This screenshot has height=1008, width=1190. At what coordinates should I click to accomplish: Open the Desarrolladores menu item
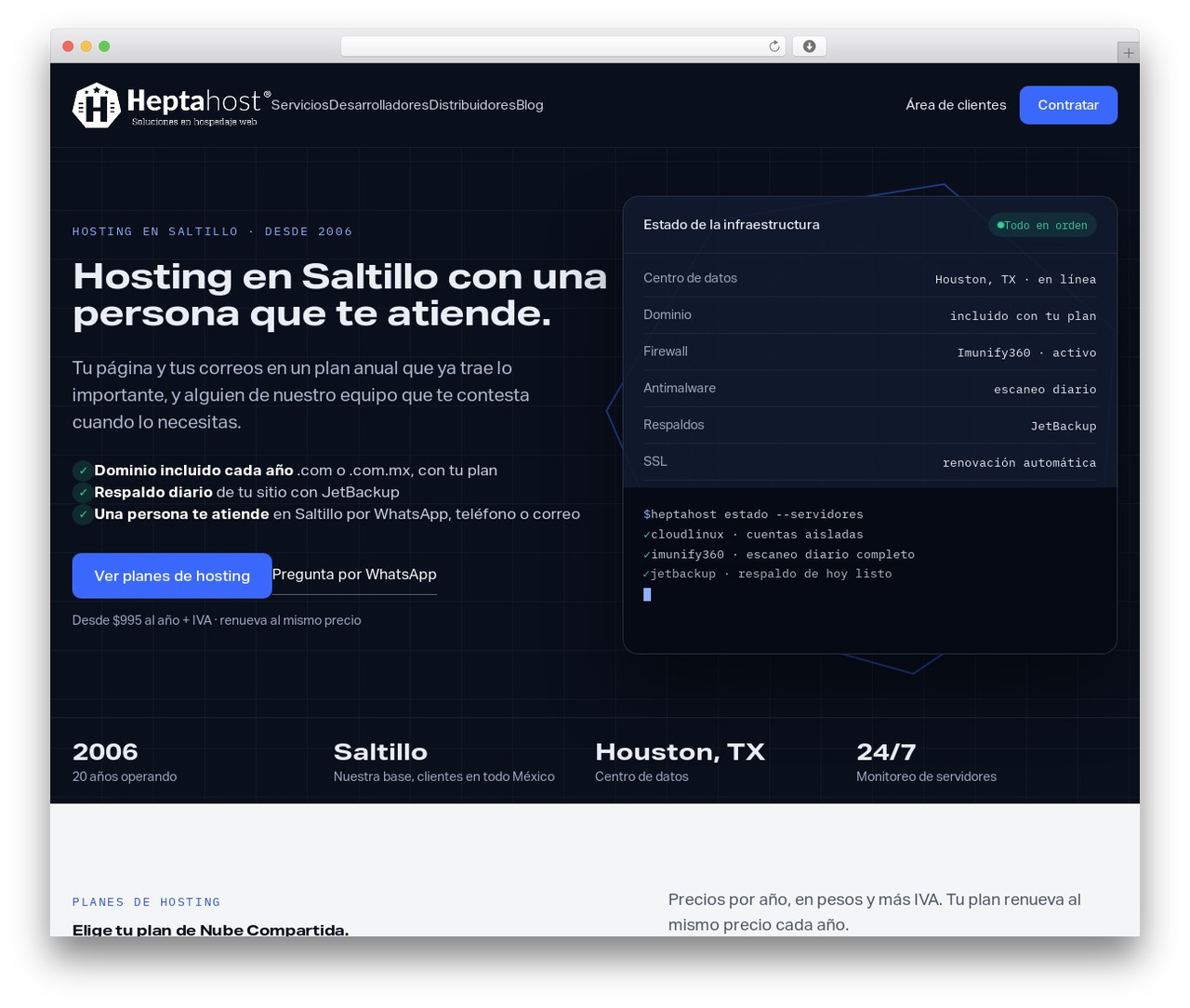(378, 105)
